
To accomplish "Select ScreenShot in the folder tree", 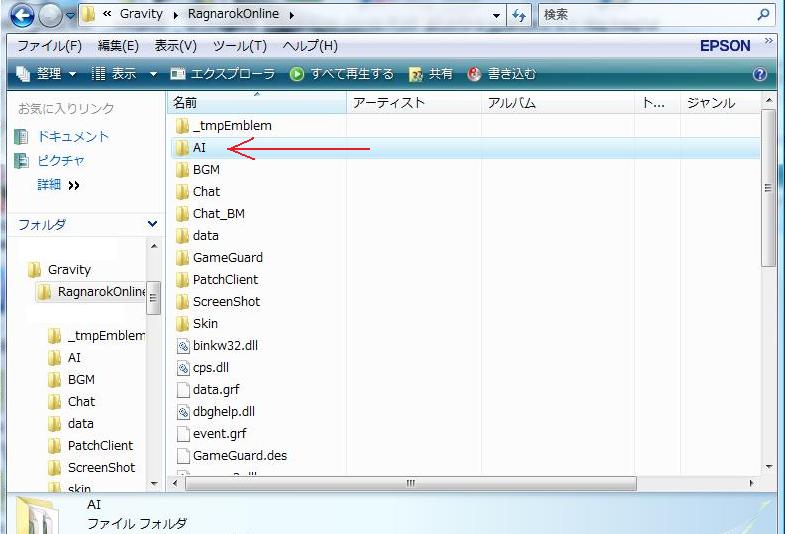I will pos(101,467).
